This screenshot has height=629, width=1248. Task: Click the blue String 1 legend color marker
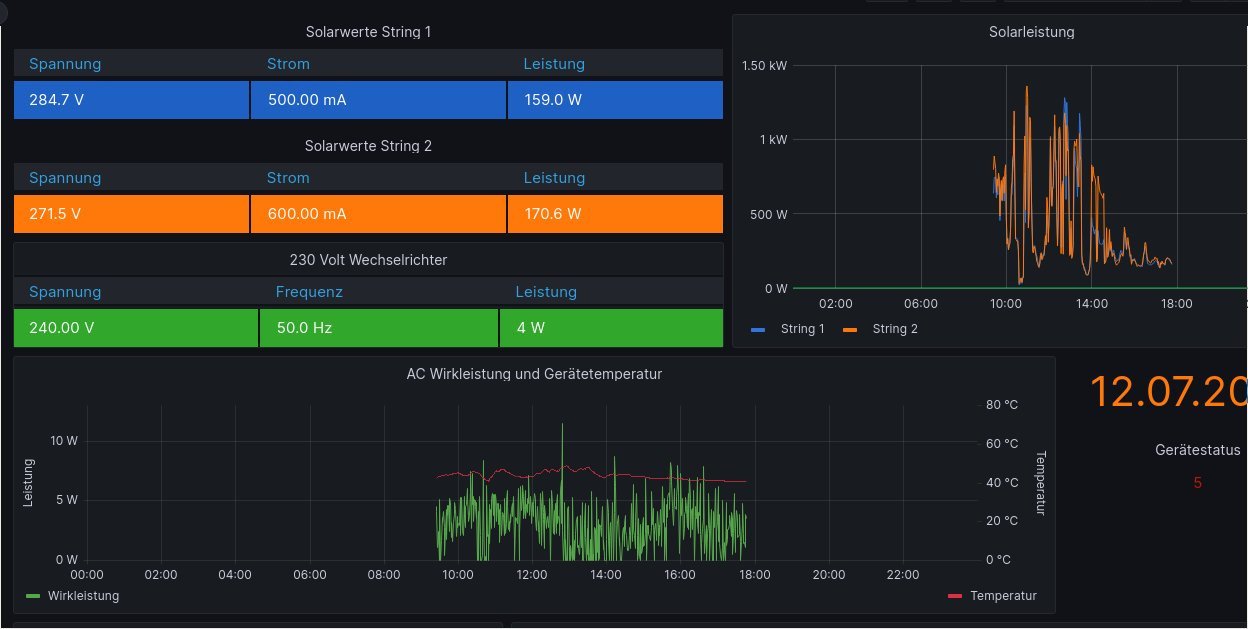tap(758, 329)
